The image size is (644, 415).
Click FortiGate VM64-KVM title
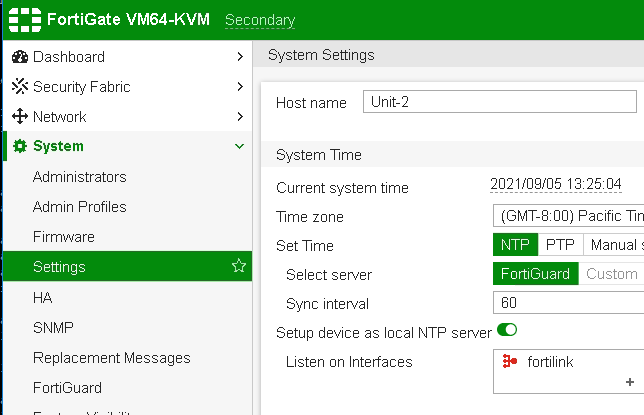click(x=128, y=19)
